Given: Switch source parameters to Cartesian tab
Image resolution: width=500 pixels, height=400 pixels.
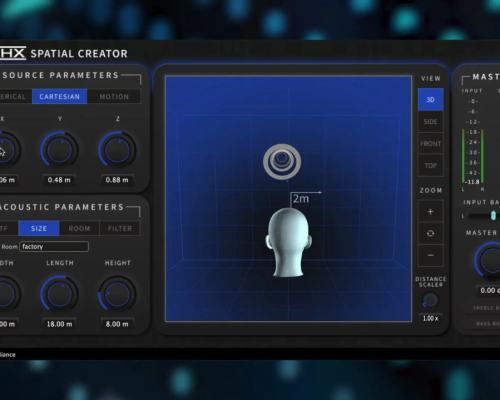Looking at the screenshot, I should (60, 97).
